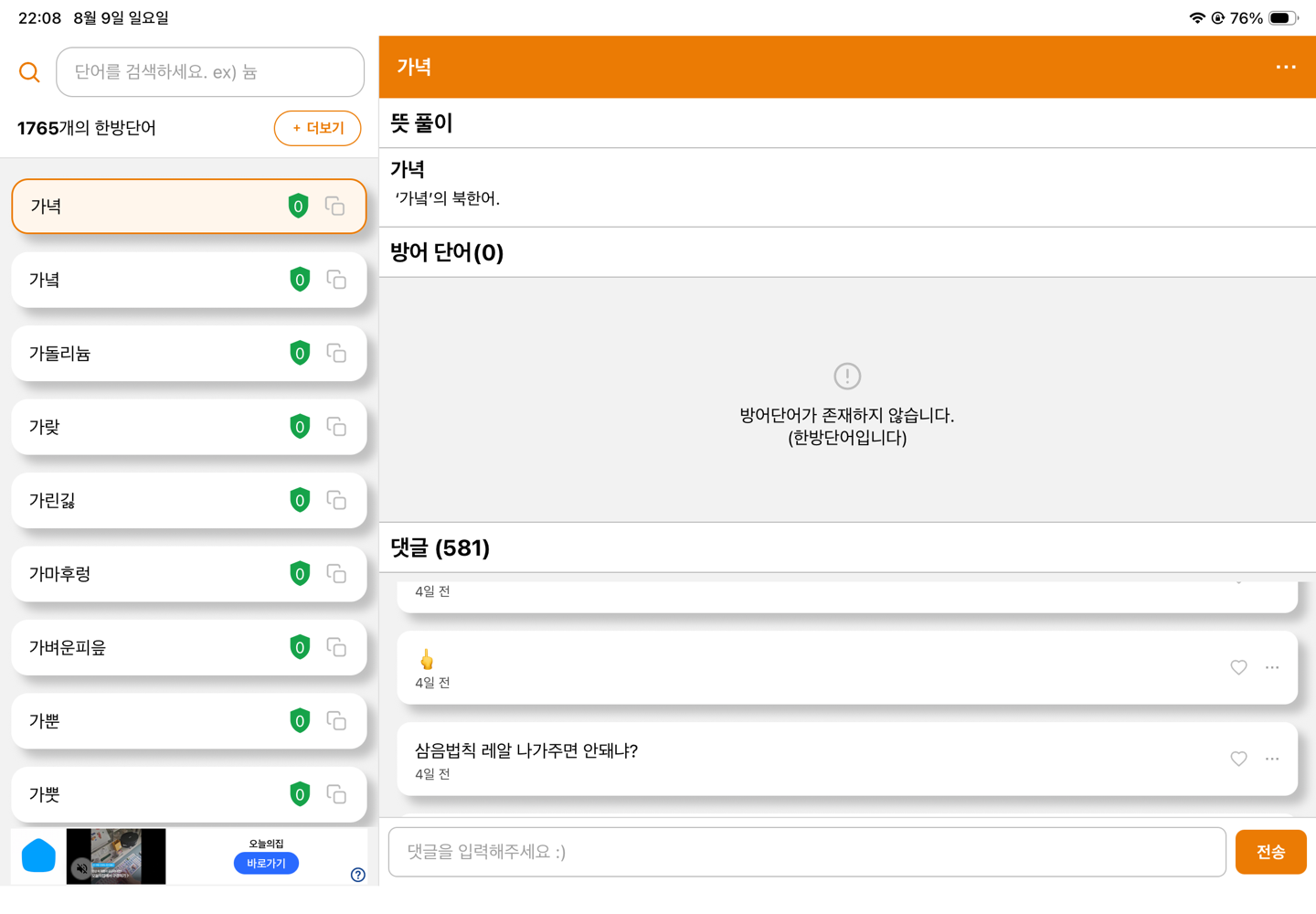Open the ad video thumbnail
The height and width of the screenshot is (914, 1316).
point(116,856)
